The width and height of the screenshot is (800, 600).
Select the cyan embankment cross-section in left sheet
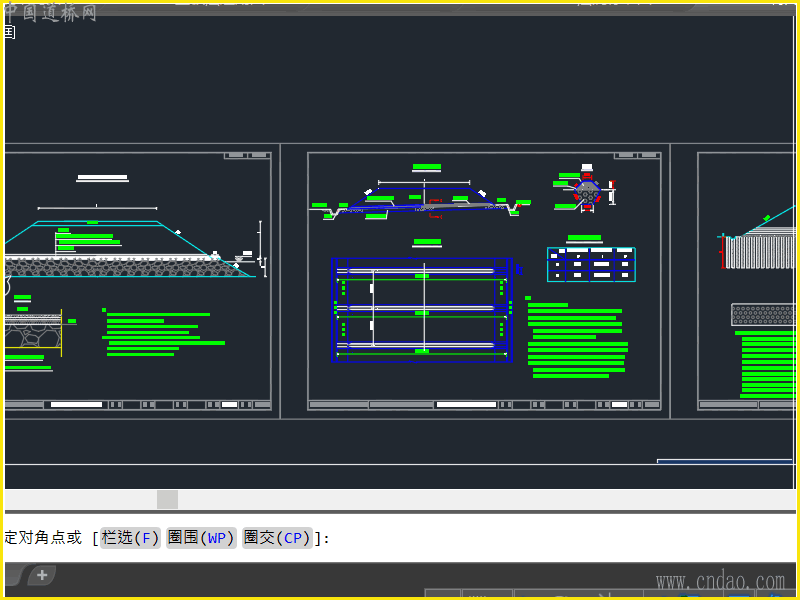click(128, 249)
